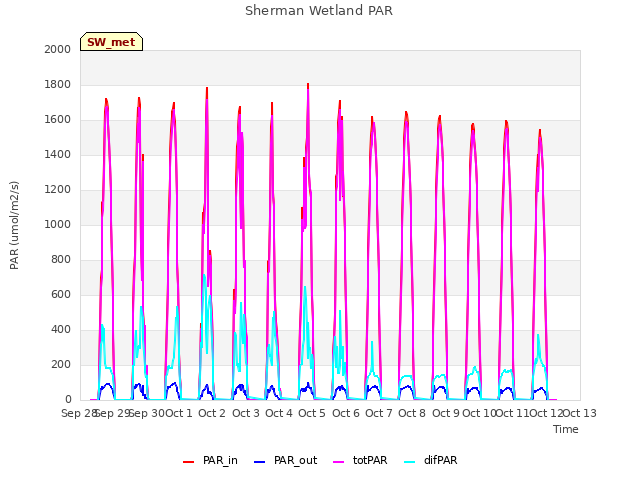This screenshot has height=480, width=640.
Task: Toggle the PAR_in legend entry
Action: tap(211, 460)
